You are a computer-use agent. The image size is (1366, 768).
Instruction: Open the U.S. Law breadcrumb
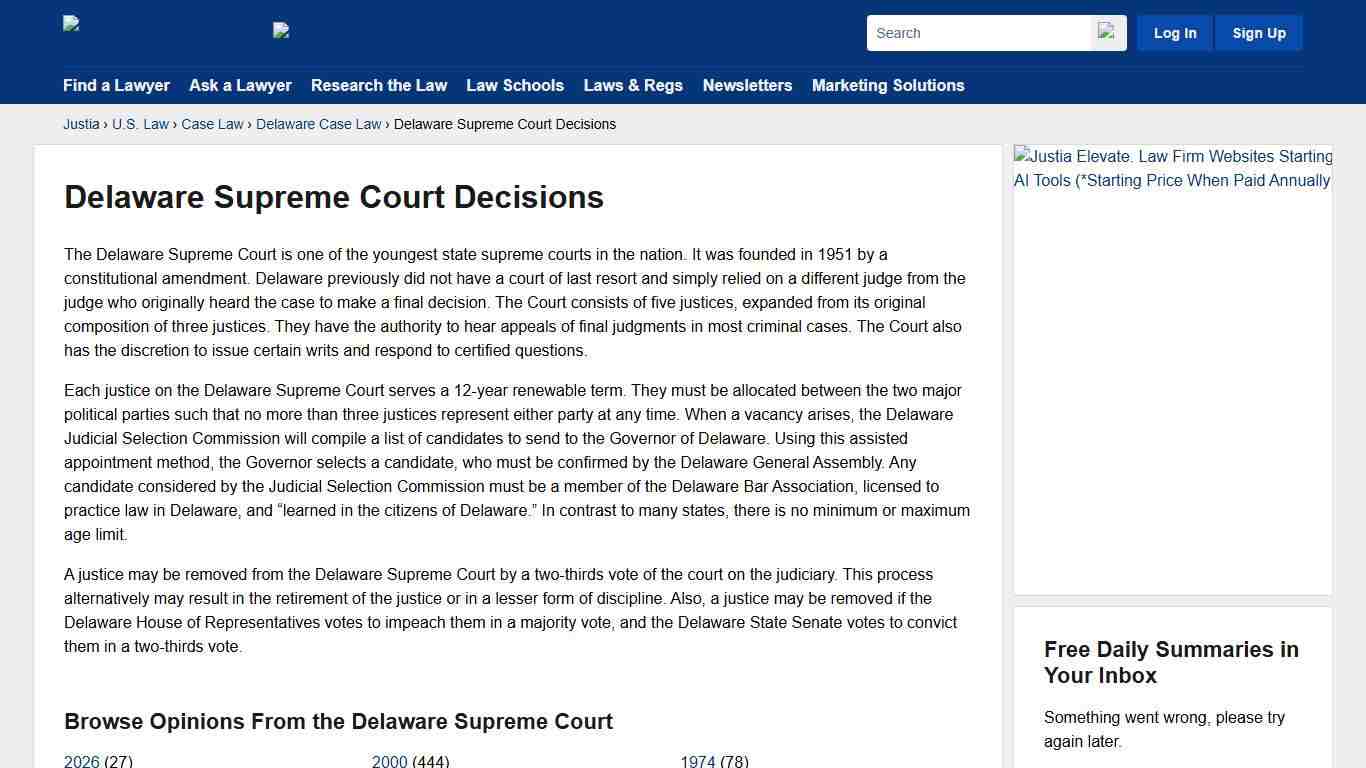(140, 124)
